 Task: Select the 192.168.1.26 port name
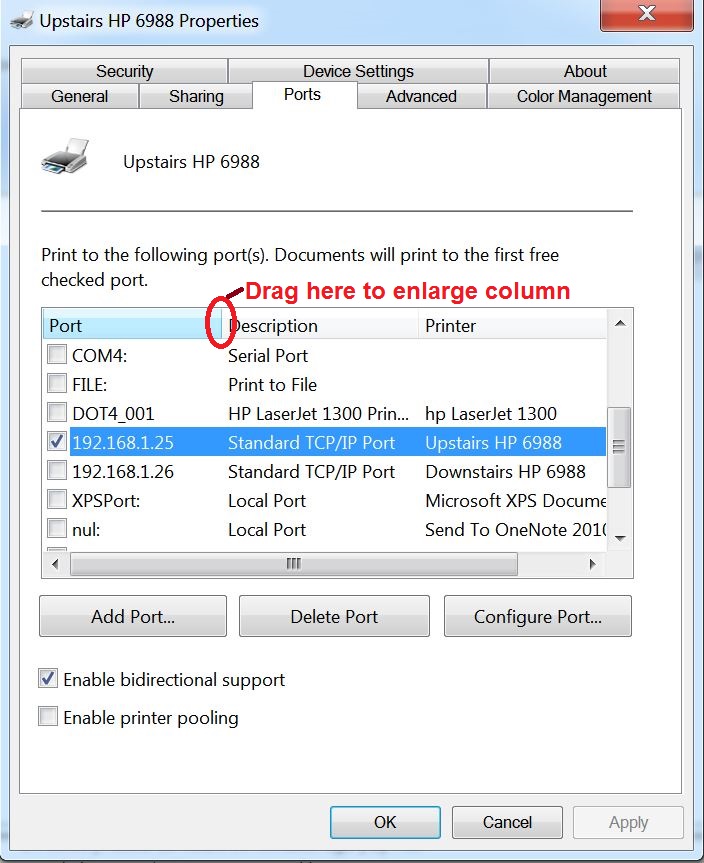point(123,472)
